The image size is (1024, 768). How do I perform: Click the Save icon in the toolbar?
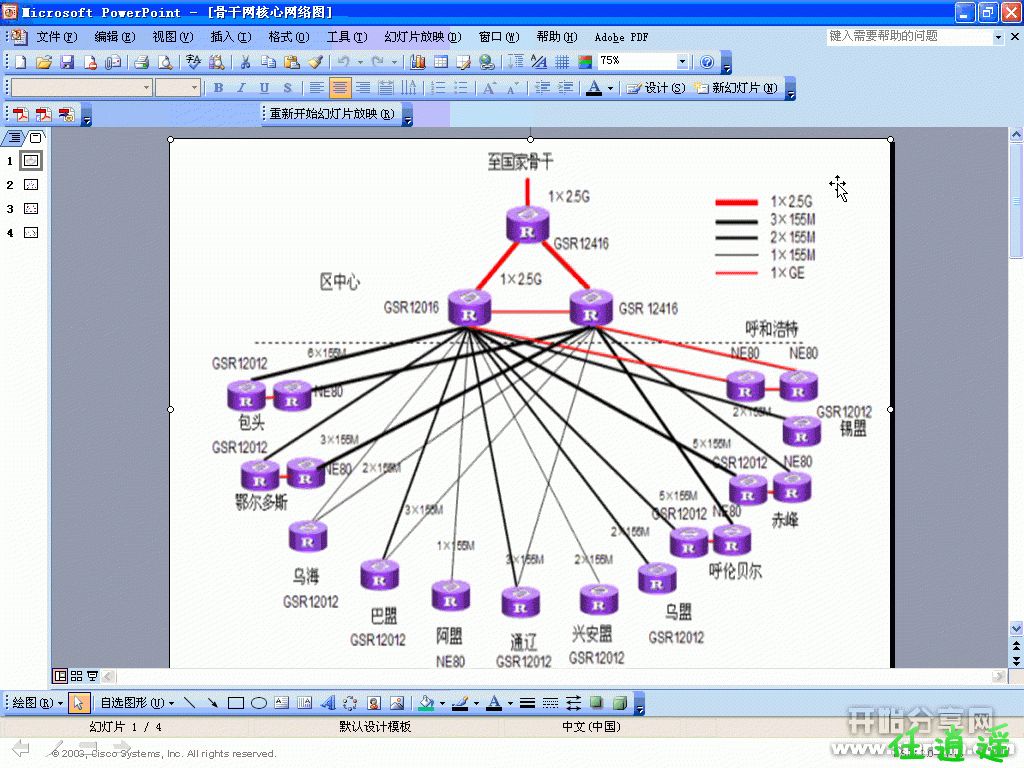[67, 62]
